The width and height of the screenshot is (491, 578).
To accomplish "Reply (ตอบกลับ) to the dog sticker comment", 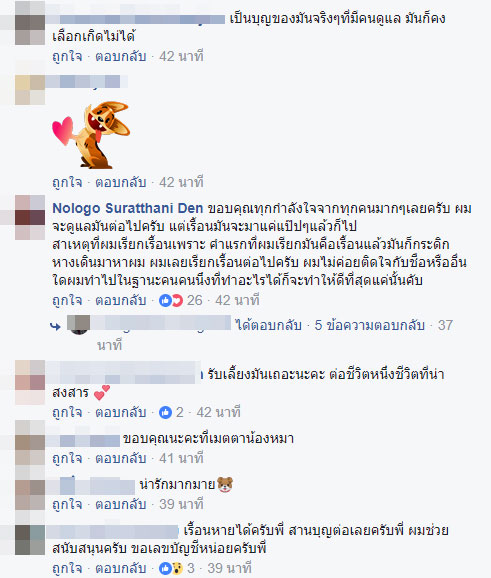I will (x=121, y=182).
